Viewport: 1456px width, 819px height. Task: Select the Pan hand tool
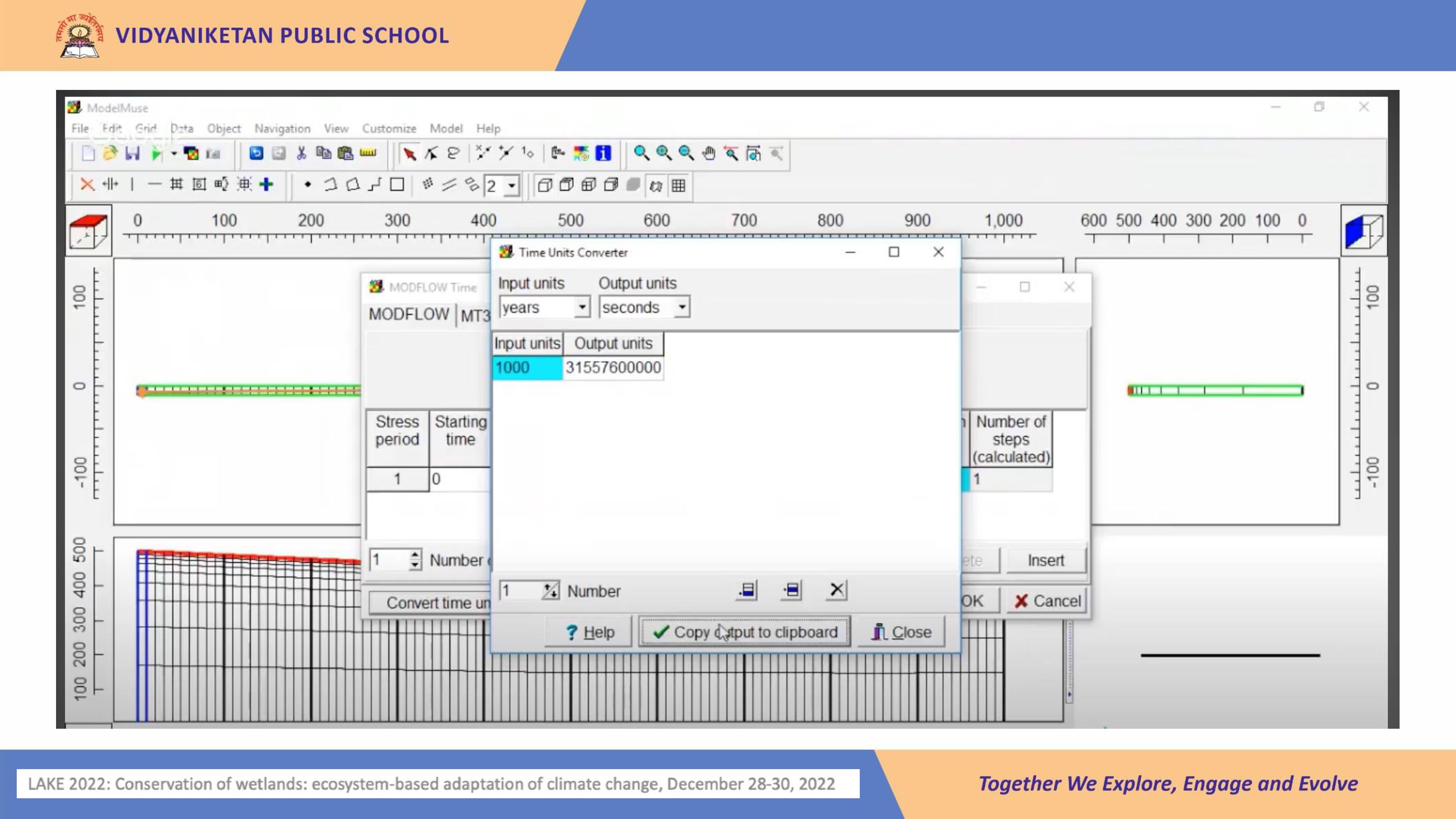708,154
